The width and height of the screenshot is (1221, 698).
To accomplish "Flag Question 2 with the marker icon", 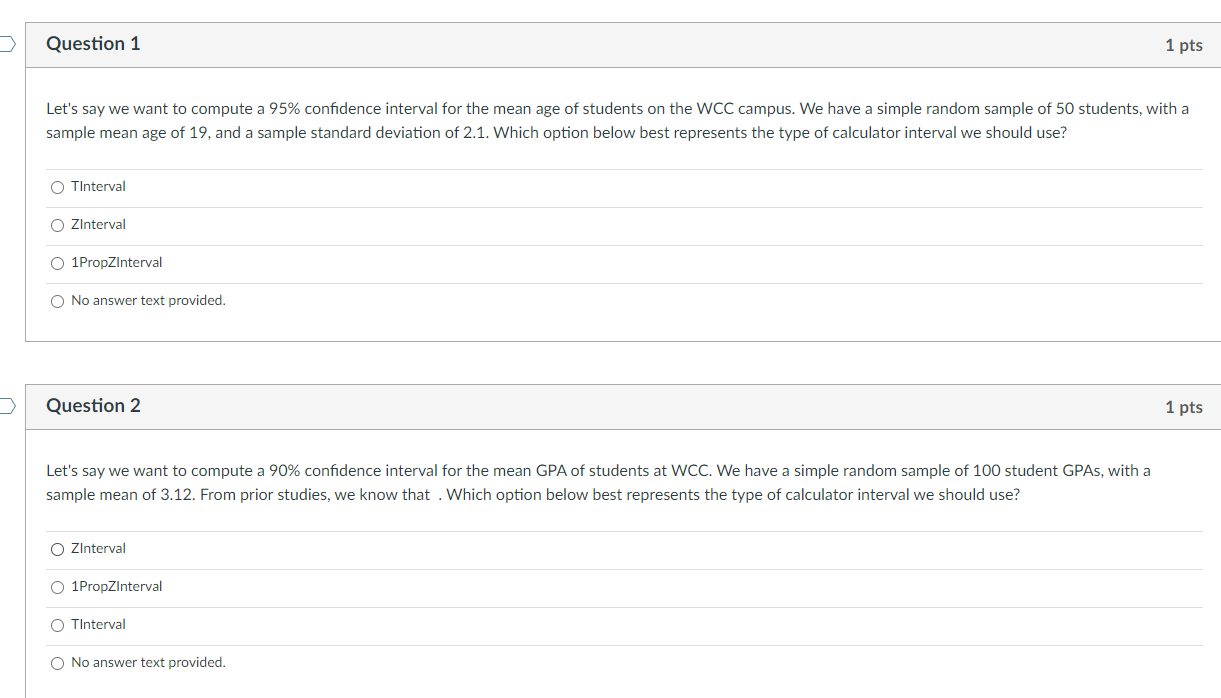I will tap(7, 405).
